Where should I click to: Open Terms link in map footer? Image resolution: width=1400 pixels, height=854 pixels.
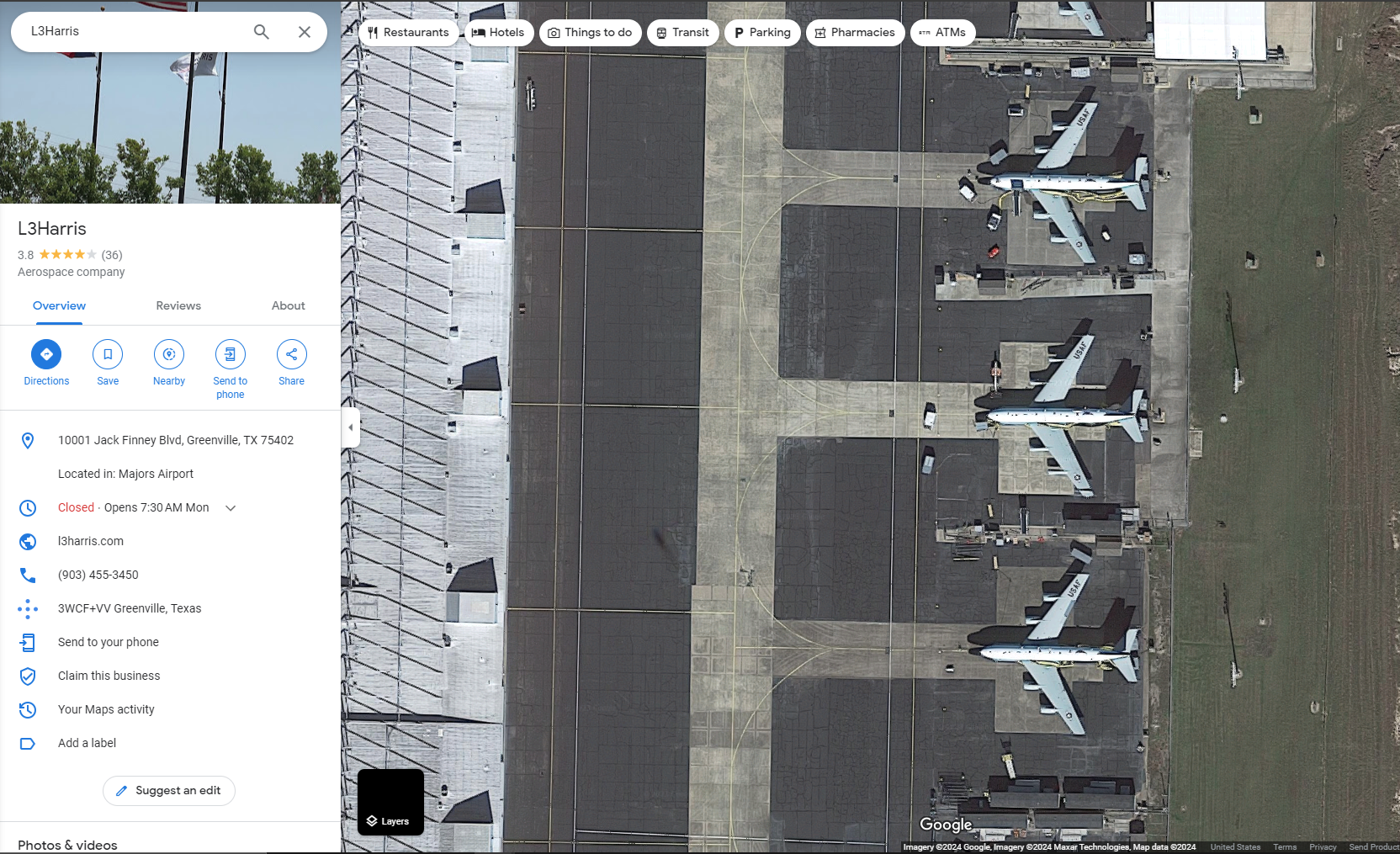(x=1285, y=847)
